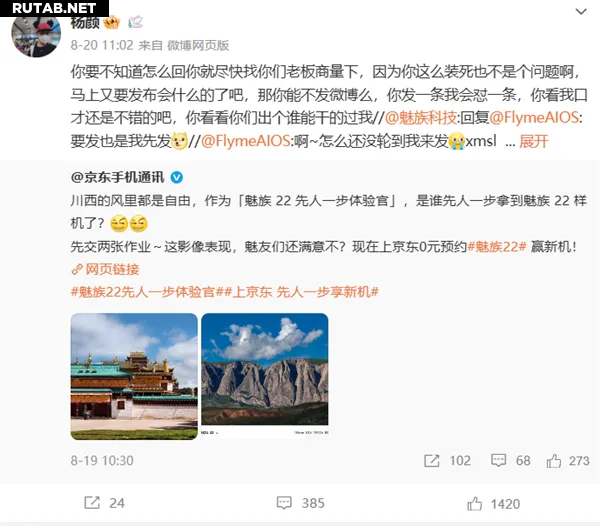Expand full post text via 展开
The image size is (600, 526).
tap(534, 142)
